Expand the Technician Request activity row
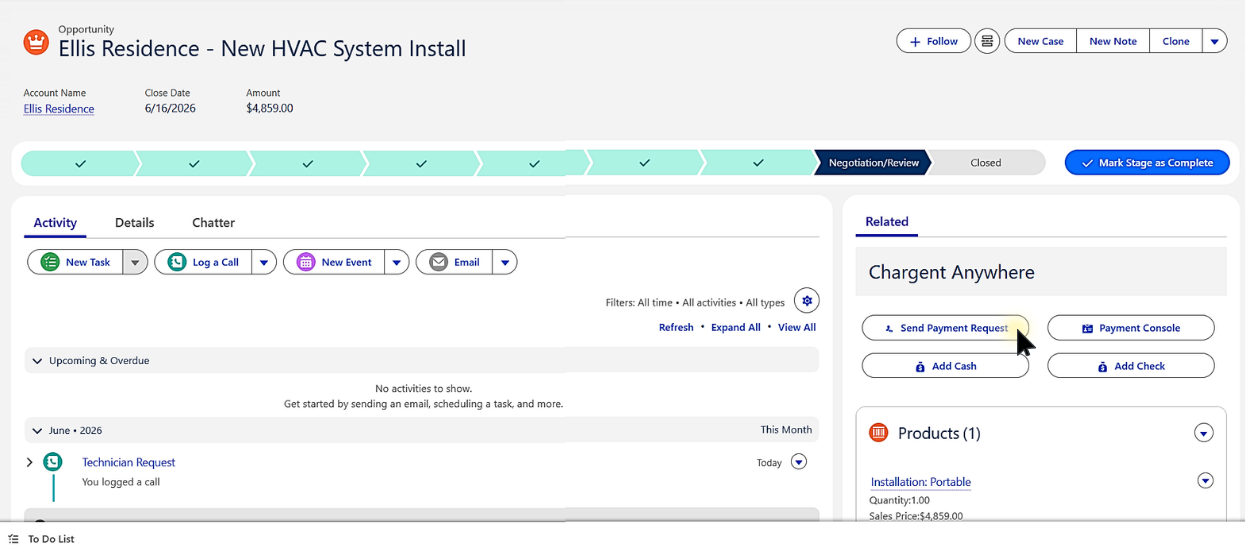 tap(29, 462)
